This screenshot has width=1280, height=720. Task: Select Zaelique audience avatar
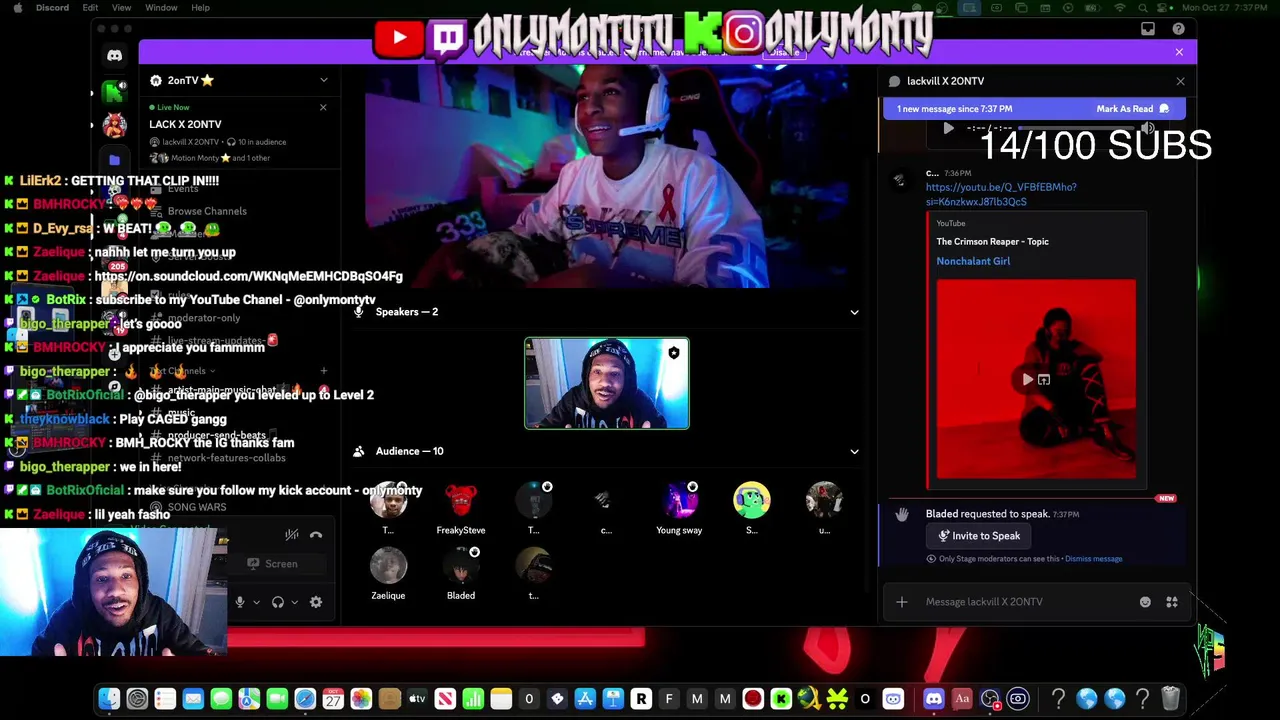tap(388, 566)
